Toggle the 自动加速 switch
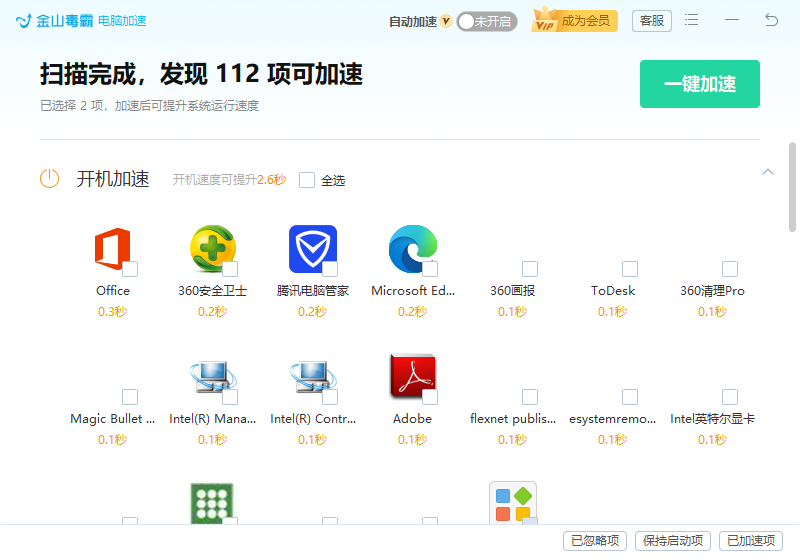800x560 pixels. [x=486, y=21]
